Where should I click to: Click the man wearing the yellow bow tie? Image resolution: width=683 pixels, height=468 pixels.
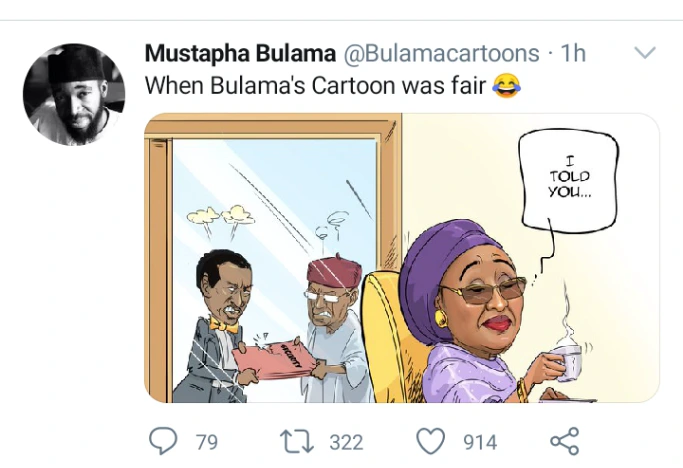pos(219,327)
